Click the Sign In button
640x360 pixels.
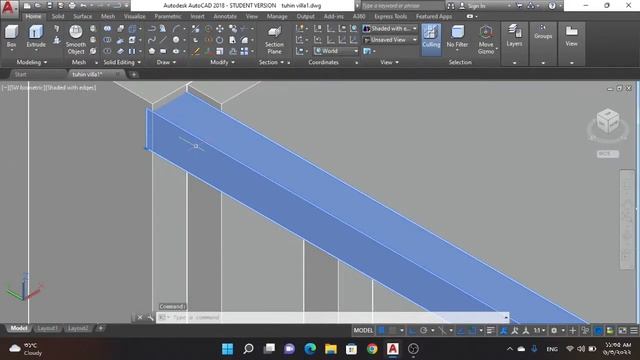(473, 6)
